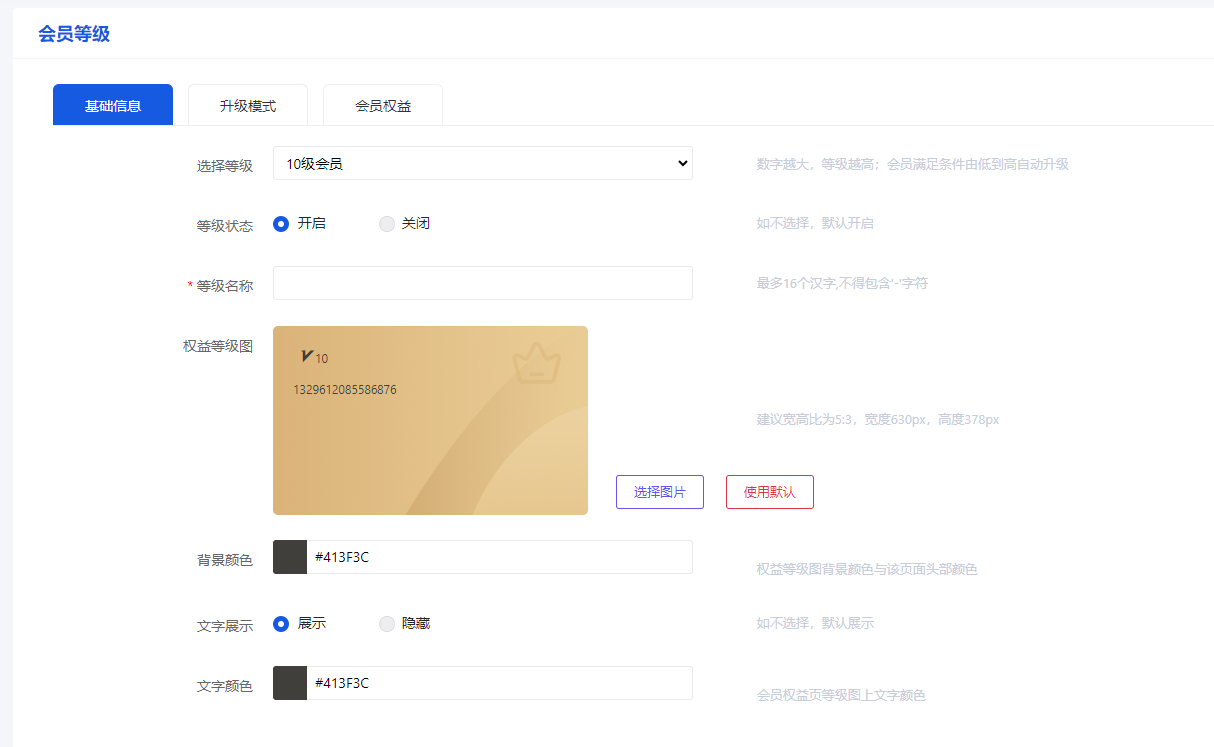1214x747 pixels.
Task: Select the 开启 status radio button
Action: [281, 224]
